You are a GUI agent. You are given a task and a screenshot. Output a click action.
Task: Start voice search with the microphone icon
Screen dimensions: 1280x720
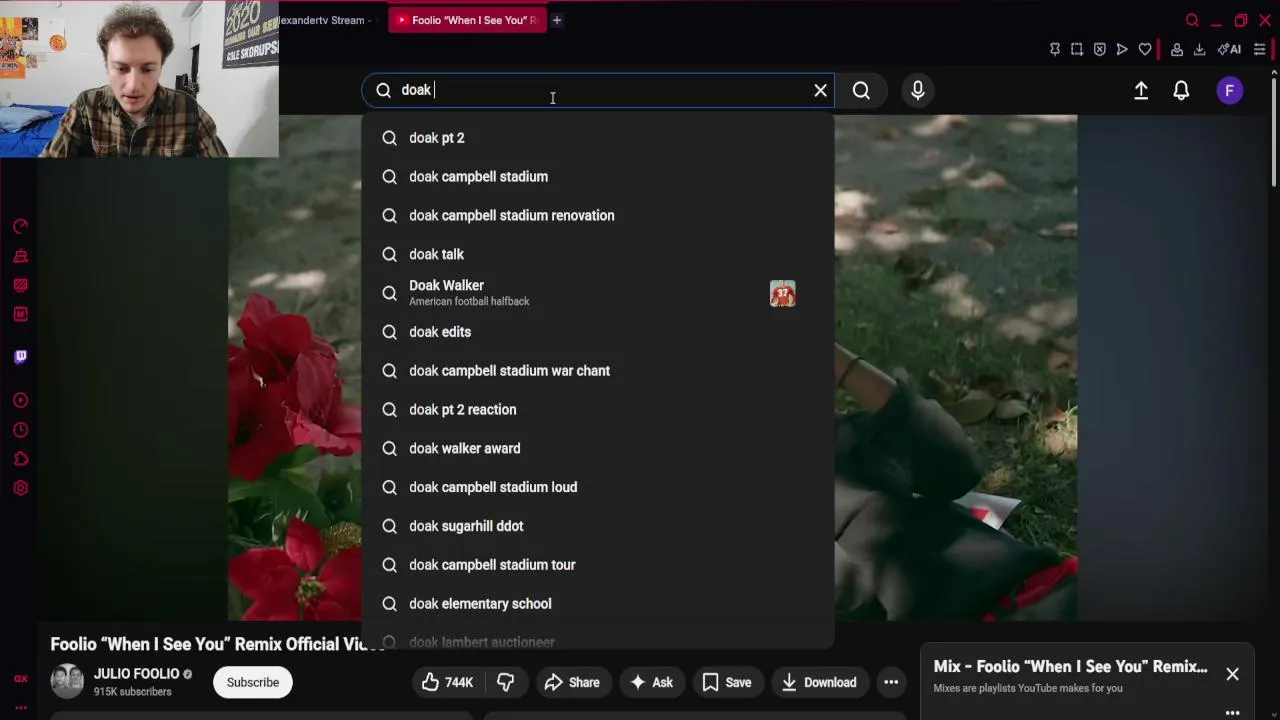pos(918,90)
